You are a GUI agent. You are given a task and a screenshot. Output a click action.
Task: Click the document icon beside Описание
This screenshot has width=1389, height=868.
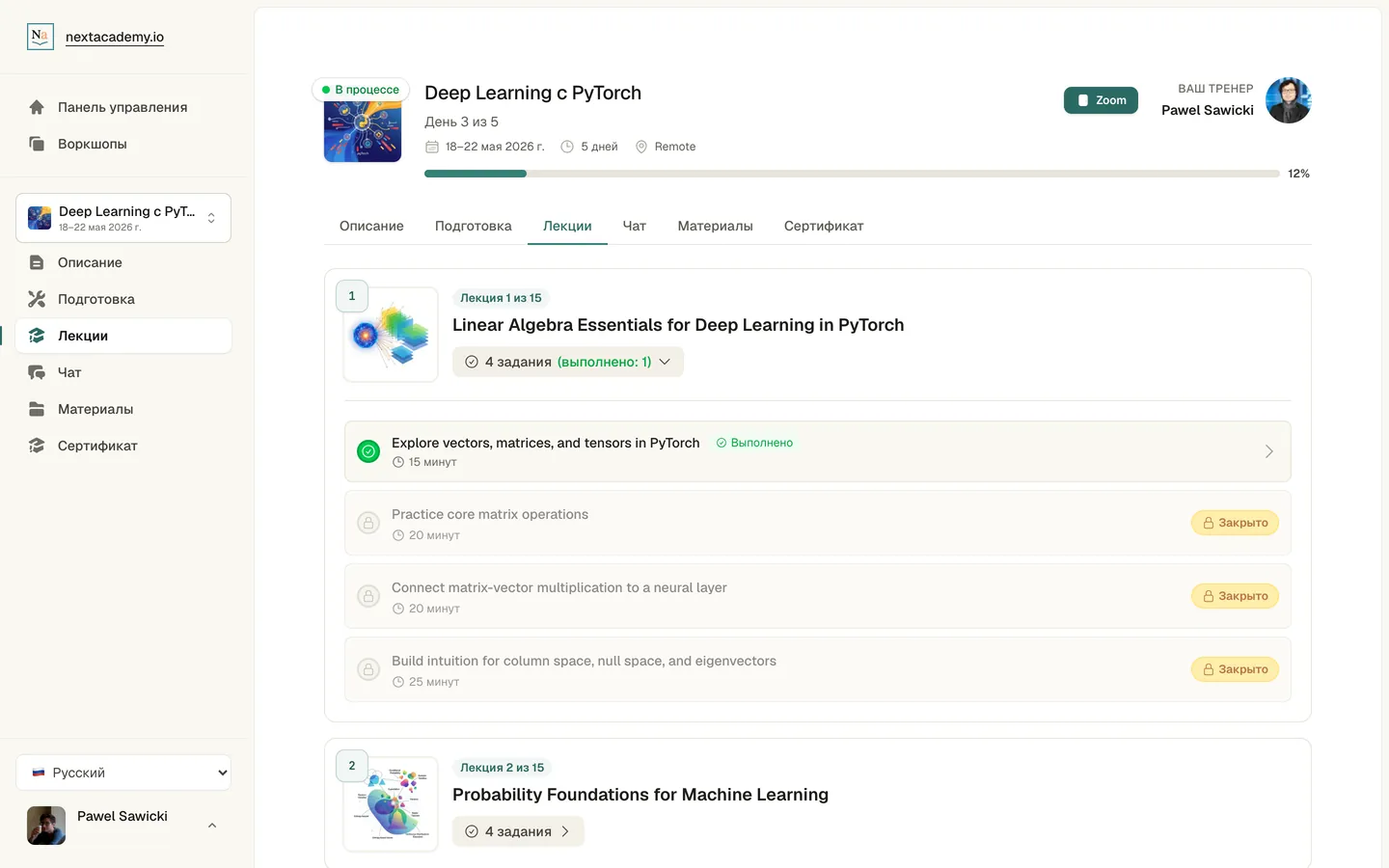(x=37, y=262)
